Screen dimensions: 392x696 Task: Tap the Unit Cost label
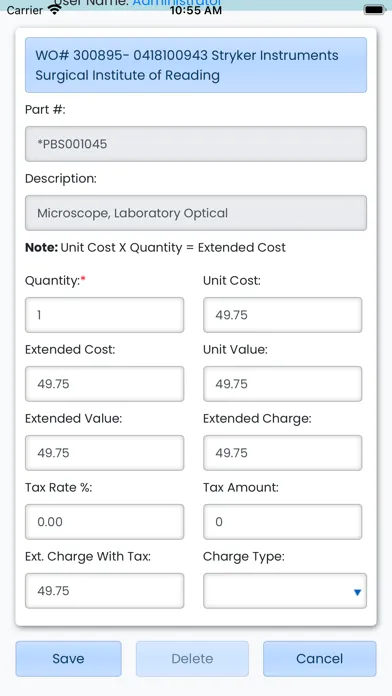pos(232,281)
